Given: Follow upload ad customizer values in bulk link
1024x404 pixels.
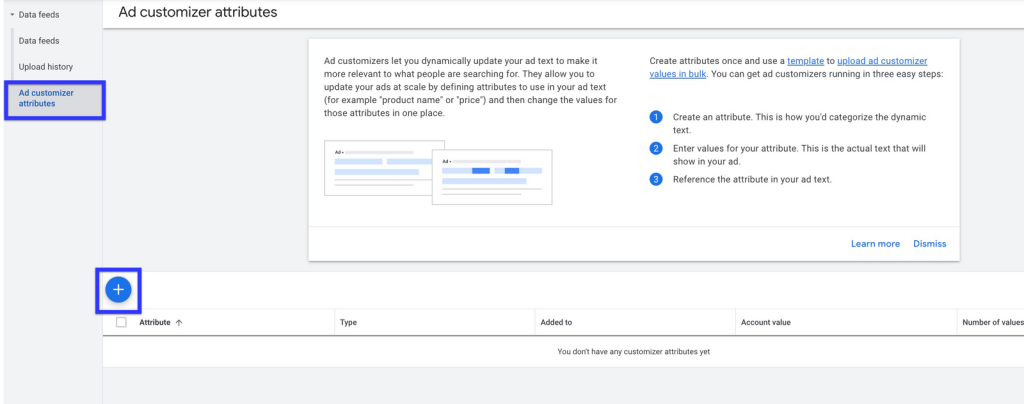Looking at the screenshot, I should tap(788, 67).
